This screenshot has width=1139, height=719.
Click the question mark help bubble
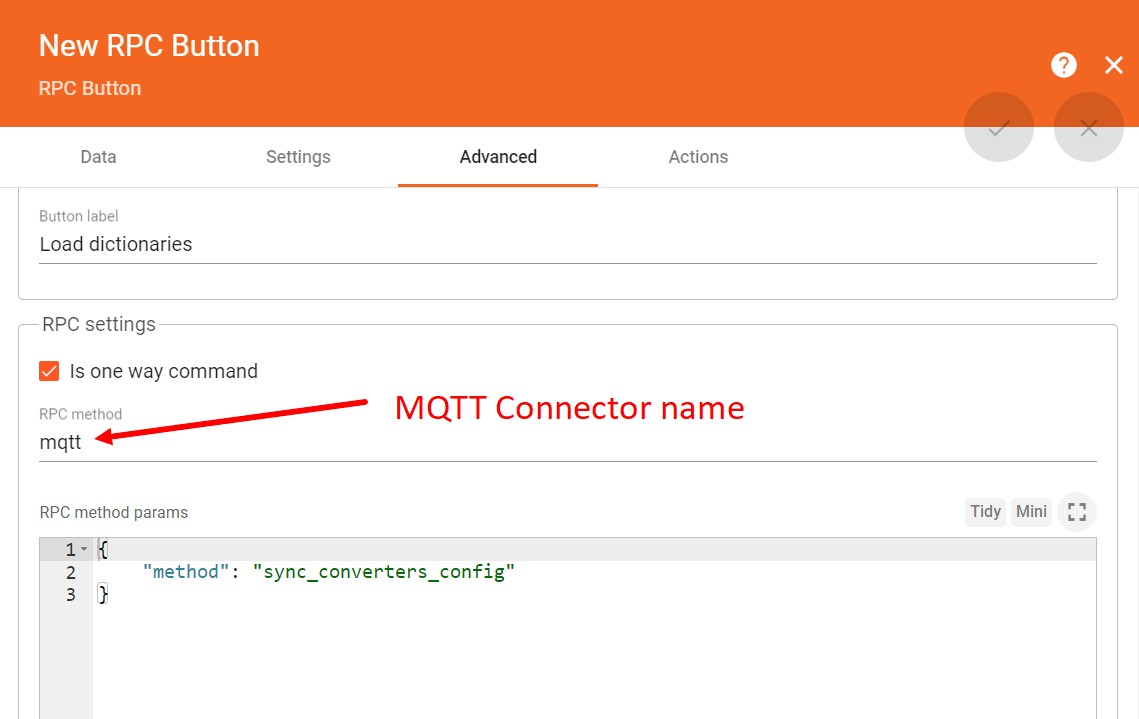tap(1063, 65)
